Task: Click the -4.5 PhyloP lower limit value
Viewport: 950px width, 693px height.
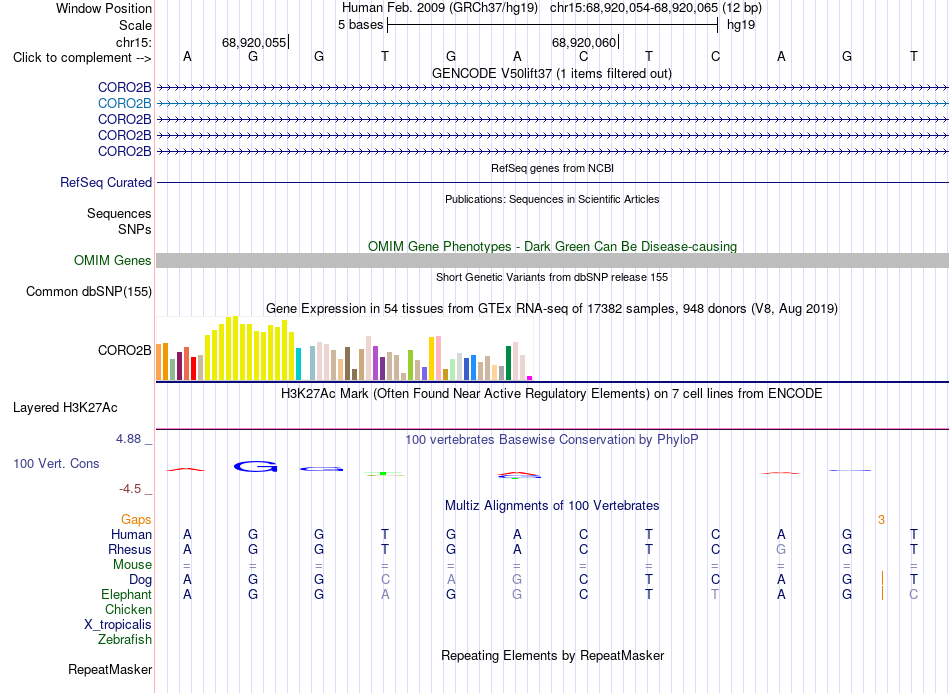Action: [130, 489]
